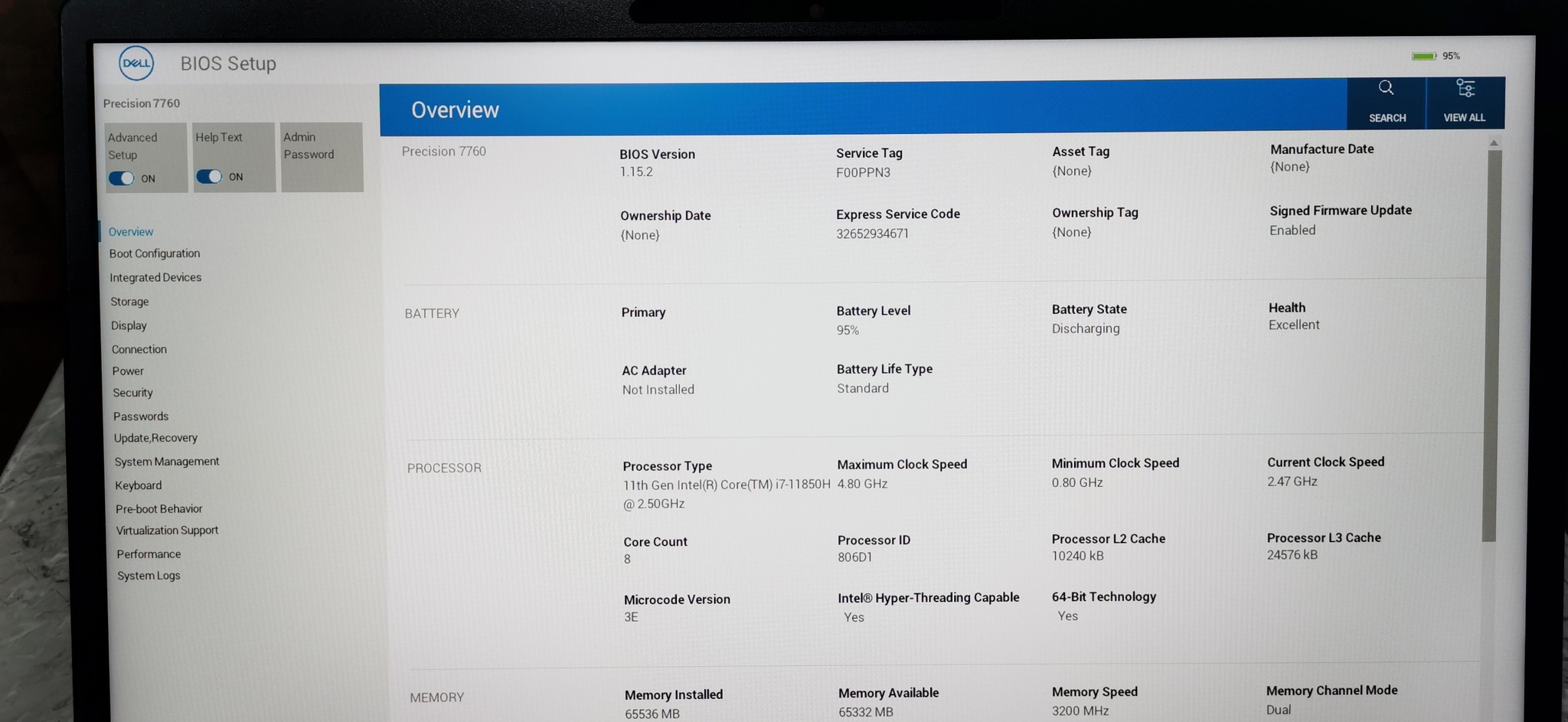Select Overview in the sidebar

131,231
